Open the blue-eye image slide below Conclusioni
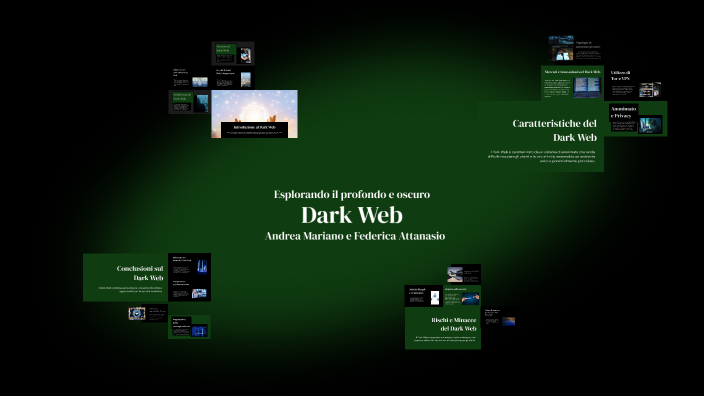The image size is (704, 396). tap(147, 313)
